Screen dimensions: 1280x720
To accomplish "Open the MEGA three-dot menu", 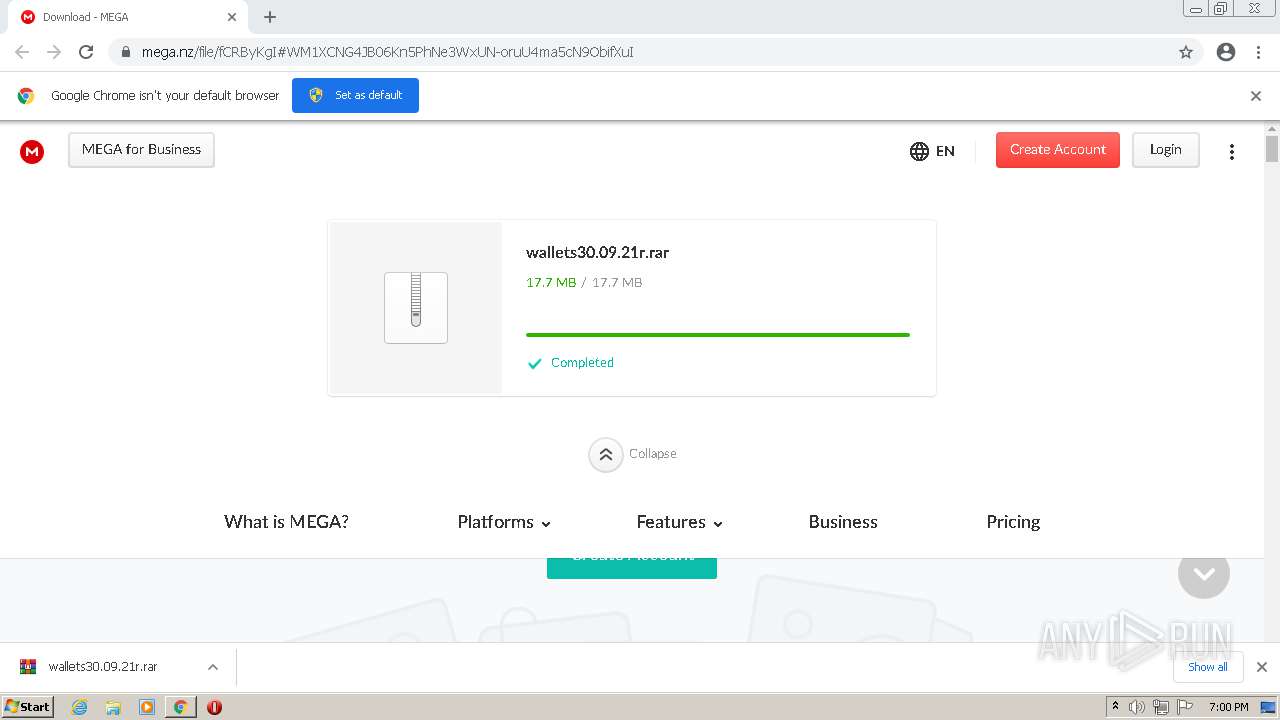I will [x=1232, y=151].
